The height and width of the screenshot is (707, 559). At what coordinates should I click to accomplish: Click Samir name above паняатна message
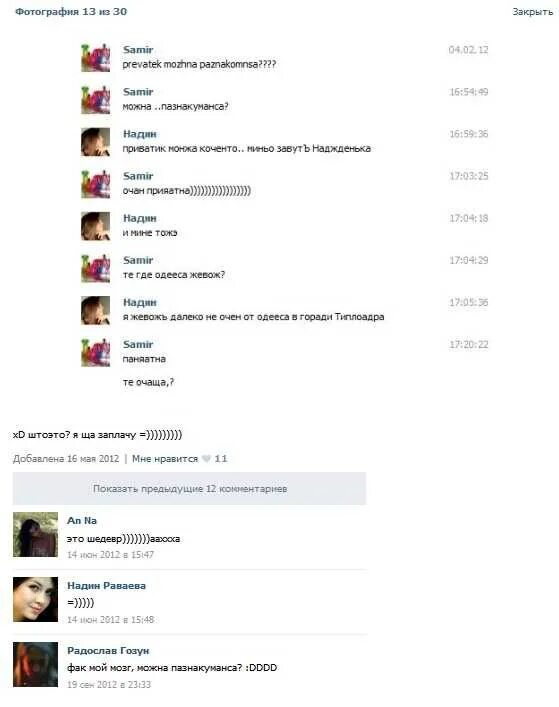pos(138,344)
